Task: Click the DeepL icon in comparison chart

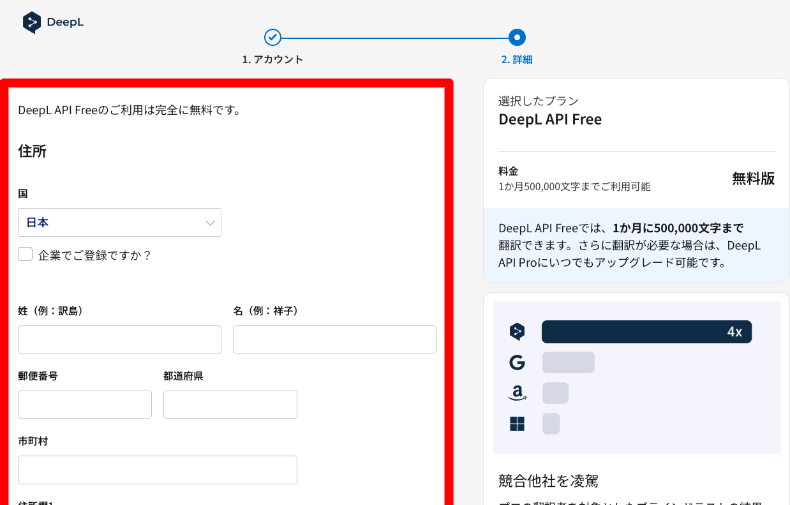Action: (517, 332)
